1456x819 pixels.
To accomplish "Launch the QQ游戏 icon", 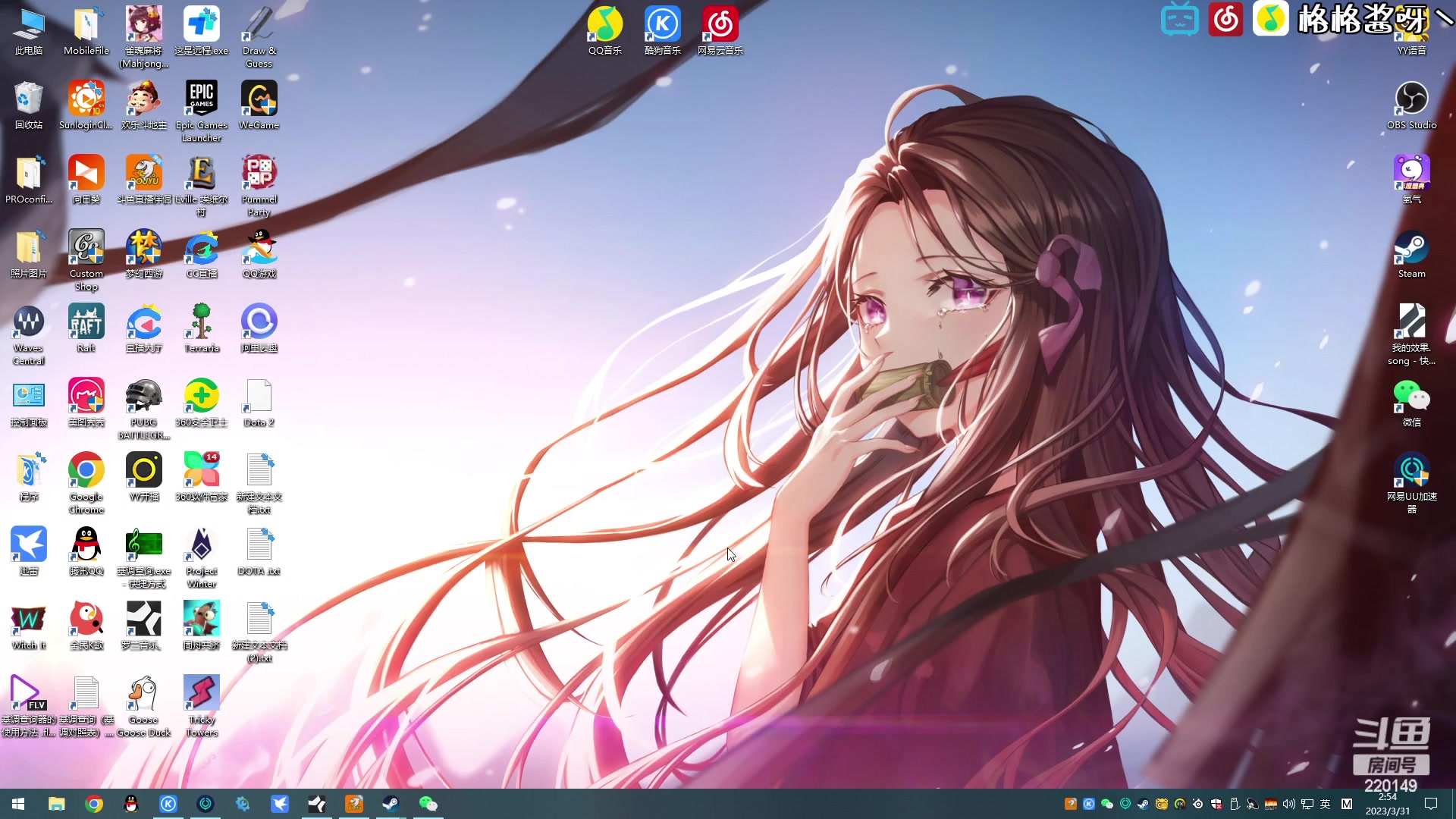I will coord(259,253).
